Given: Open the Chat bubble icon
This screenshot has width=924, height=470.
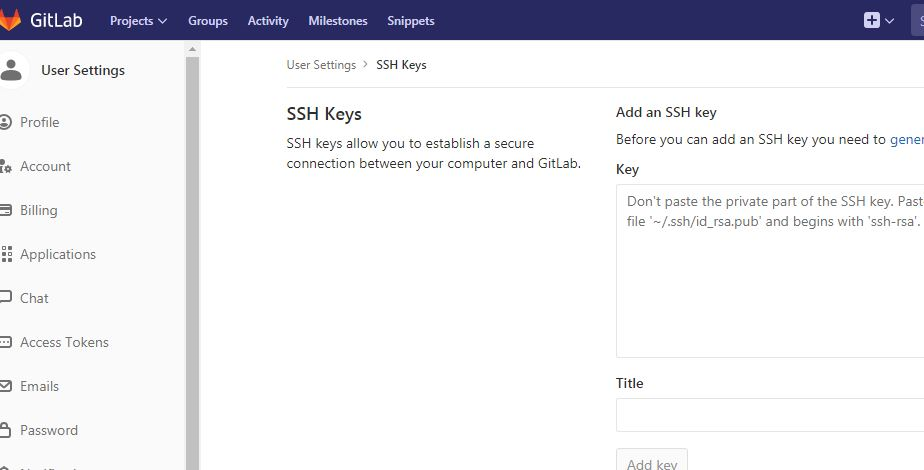Looking at the screenshot, I should (6, 298).
